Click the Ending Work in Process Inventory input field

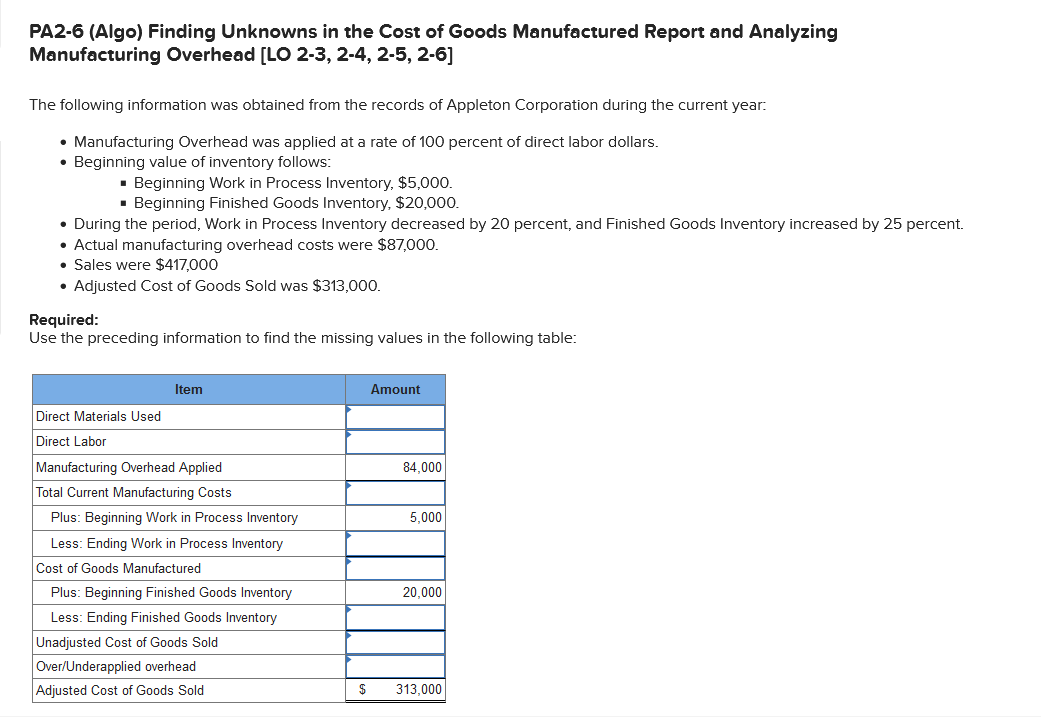[395, 542]
